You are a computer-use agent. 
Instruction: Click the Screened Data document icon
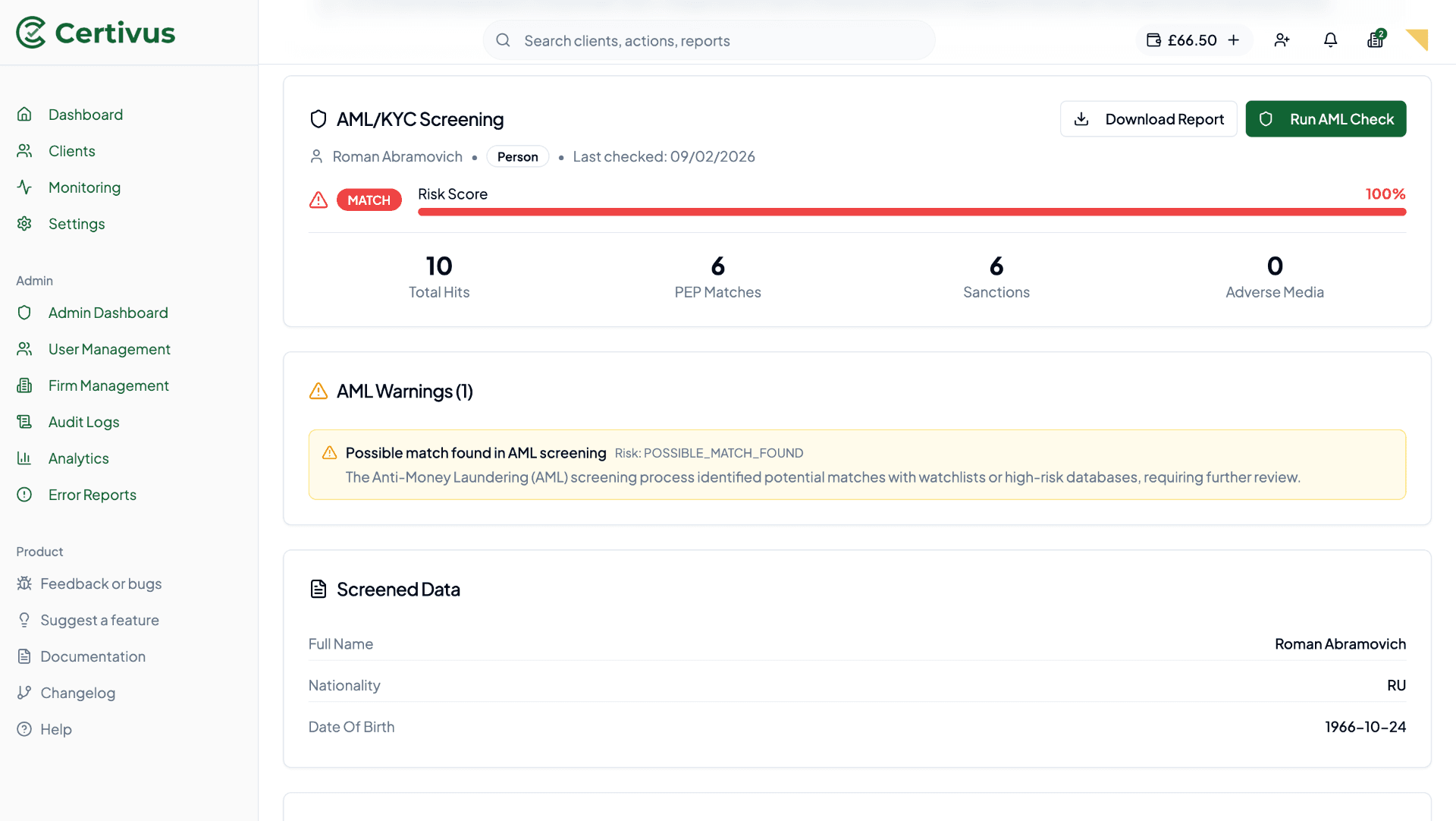pos(318,589)
